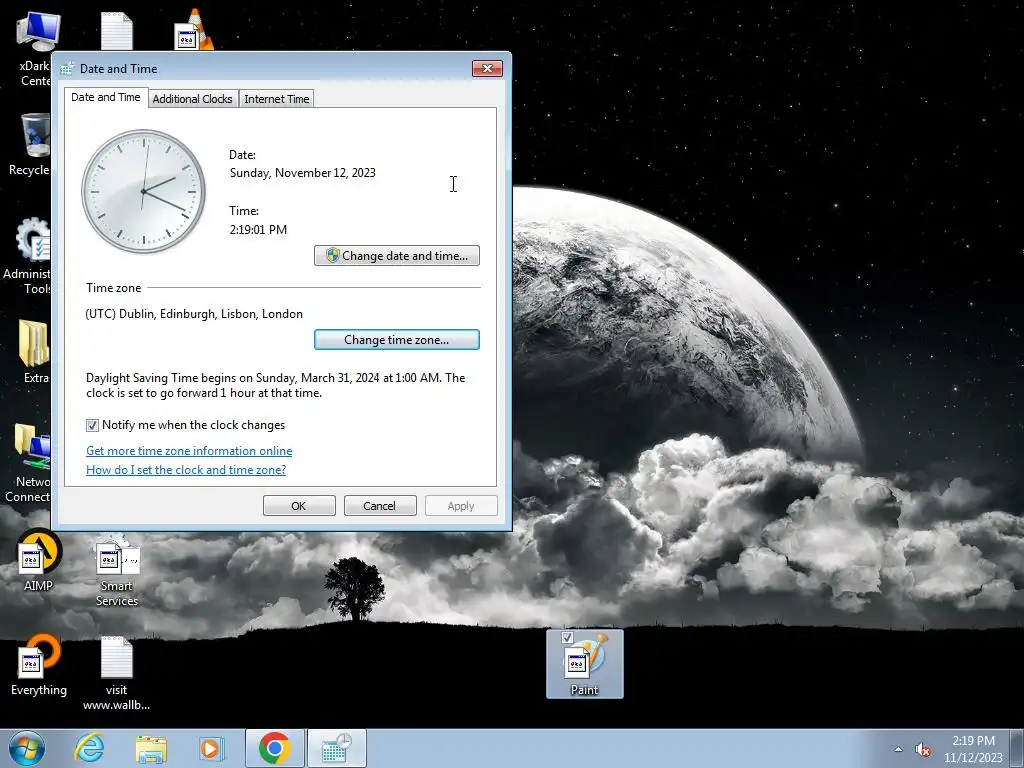Show hidden tray icons arrow
The image size is (1024, 768).
coord(899,749)
